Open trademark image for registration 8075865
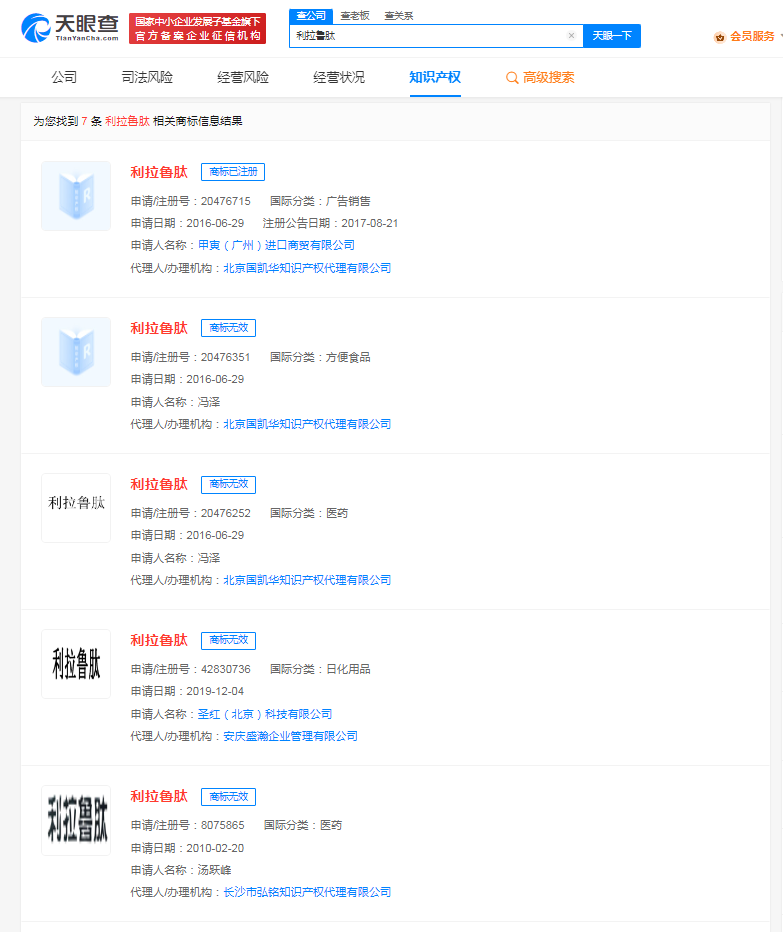 [x=76, y=820]
